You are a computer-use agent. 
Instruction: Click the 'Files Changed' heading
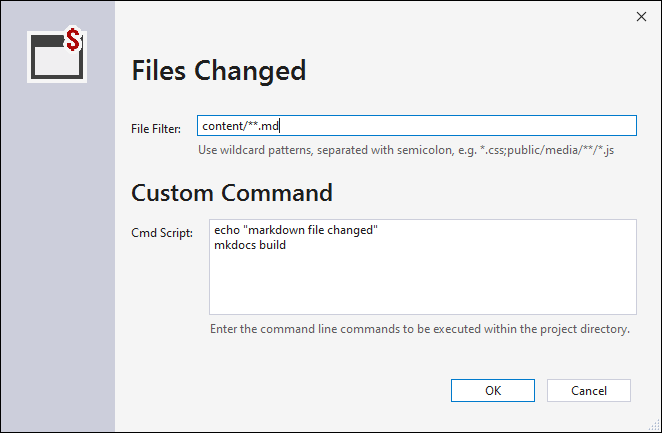219,70
